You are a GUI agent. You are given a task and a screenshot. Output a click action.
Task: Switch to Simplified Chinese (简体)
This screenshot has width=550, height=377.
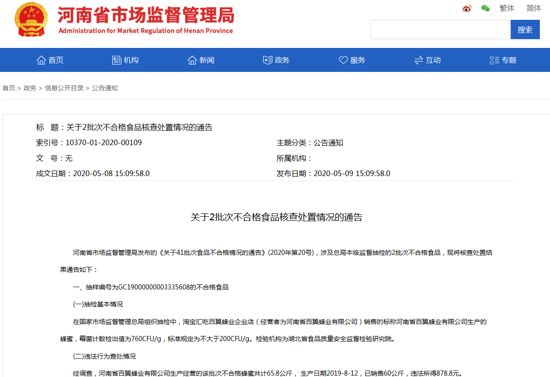pyautogui.click(x=534, y=8)
